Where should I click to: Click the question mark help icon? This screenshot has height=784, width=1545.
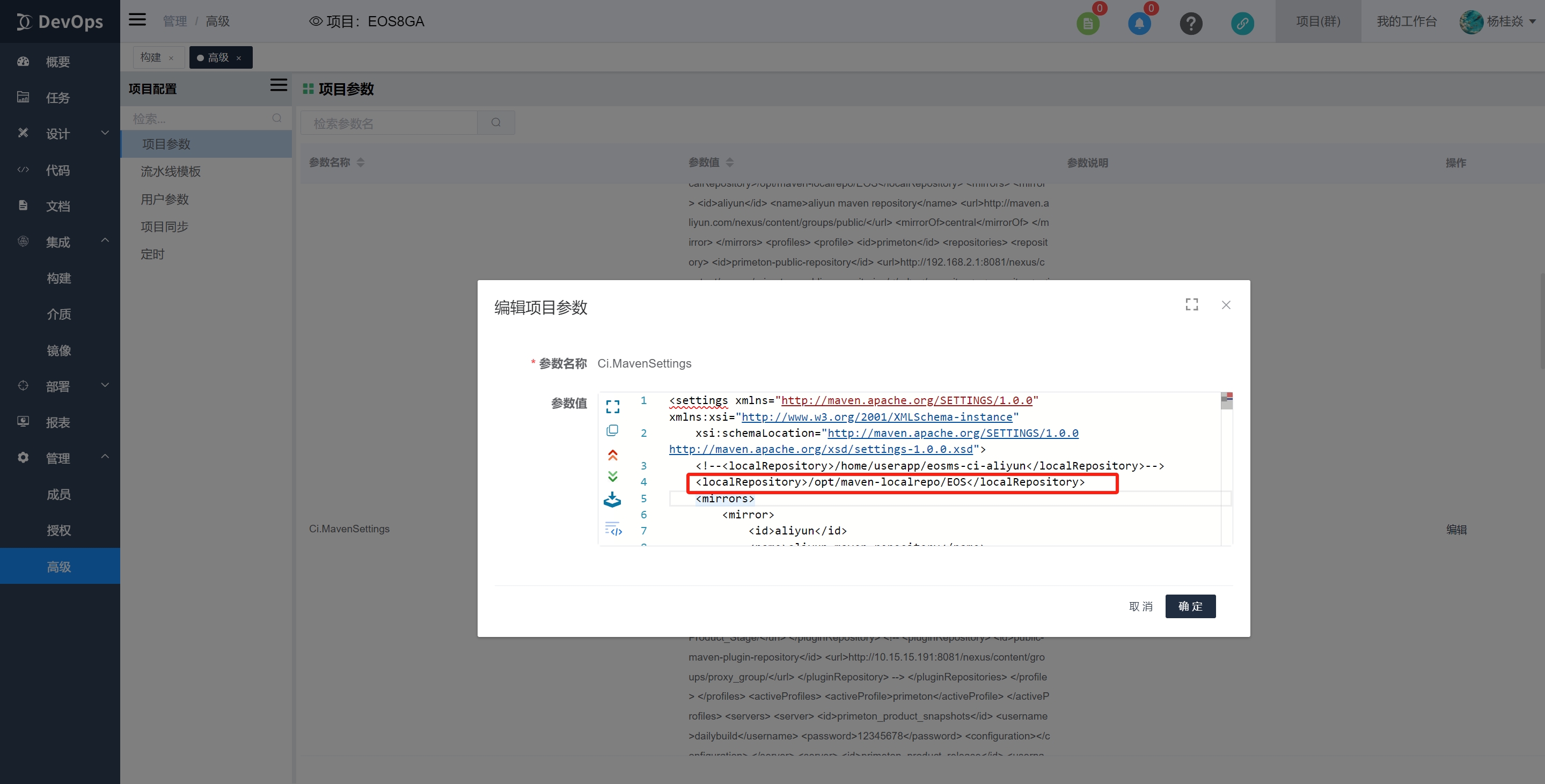click(1190, 24)
